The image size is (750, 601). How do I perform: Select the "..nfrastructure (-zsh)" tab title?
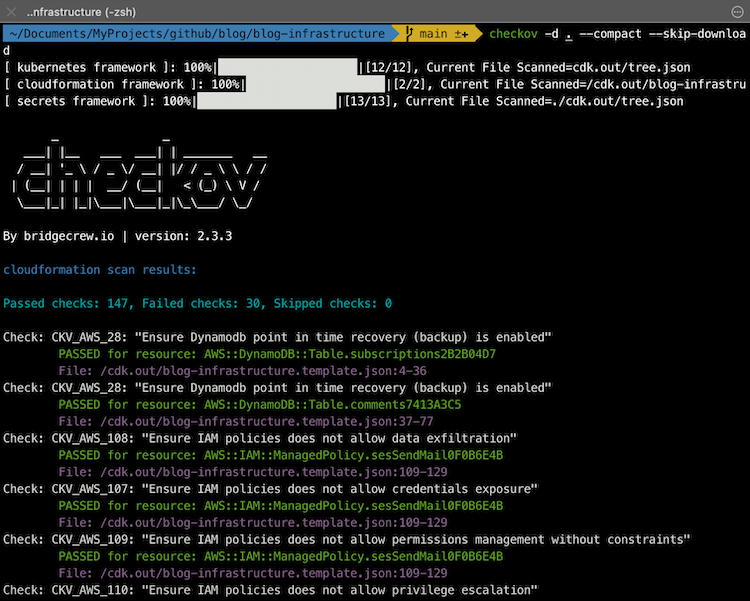coord(81,12)
